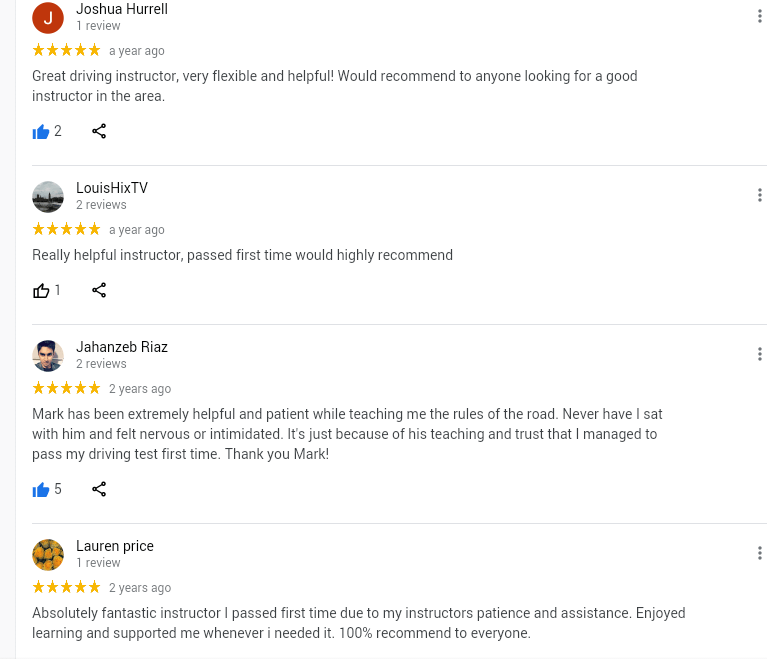This screenshot has width=767, height=659.
Task: Open Lauren price's reviewer name link
Action: 115,546
